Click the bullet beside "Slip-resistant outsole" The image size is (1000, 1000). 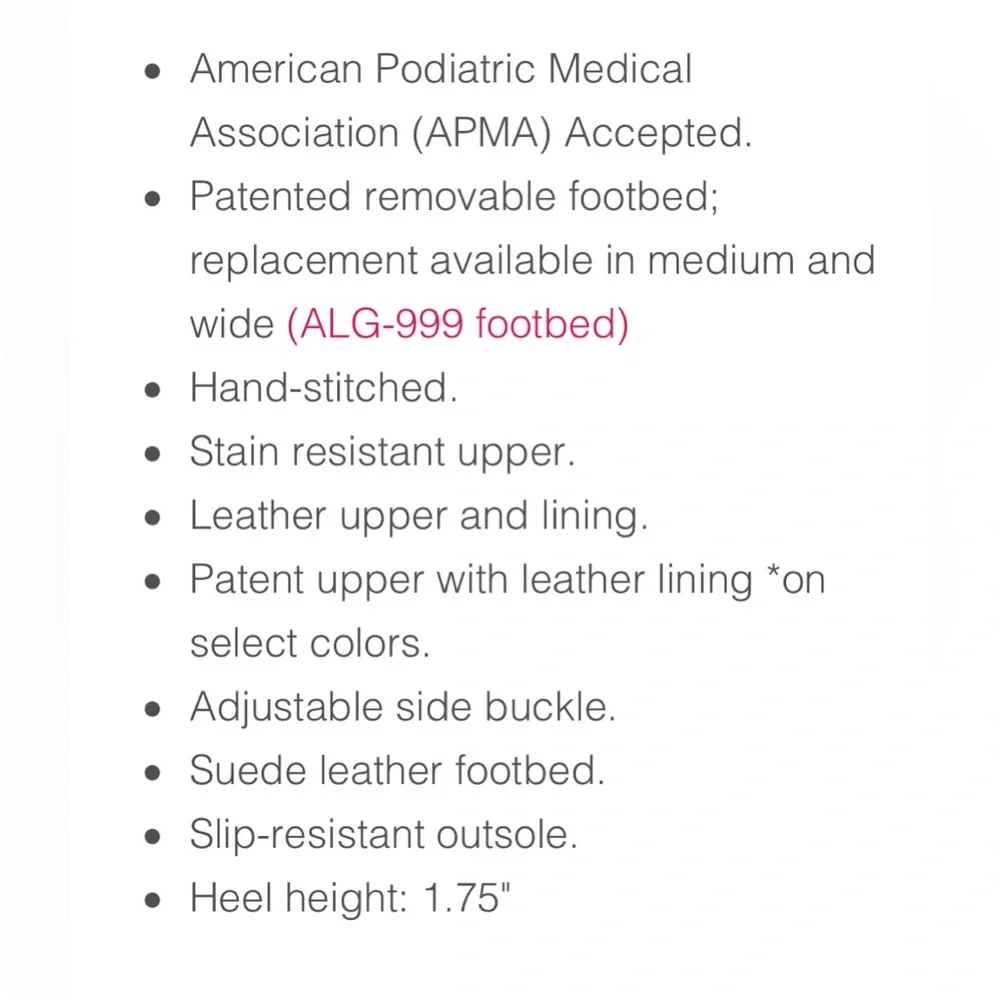click(x=152, y=837)
